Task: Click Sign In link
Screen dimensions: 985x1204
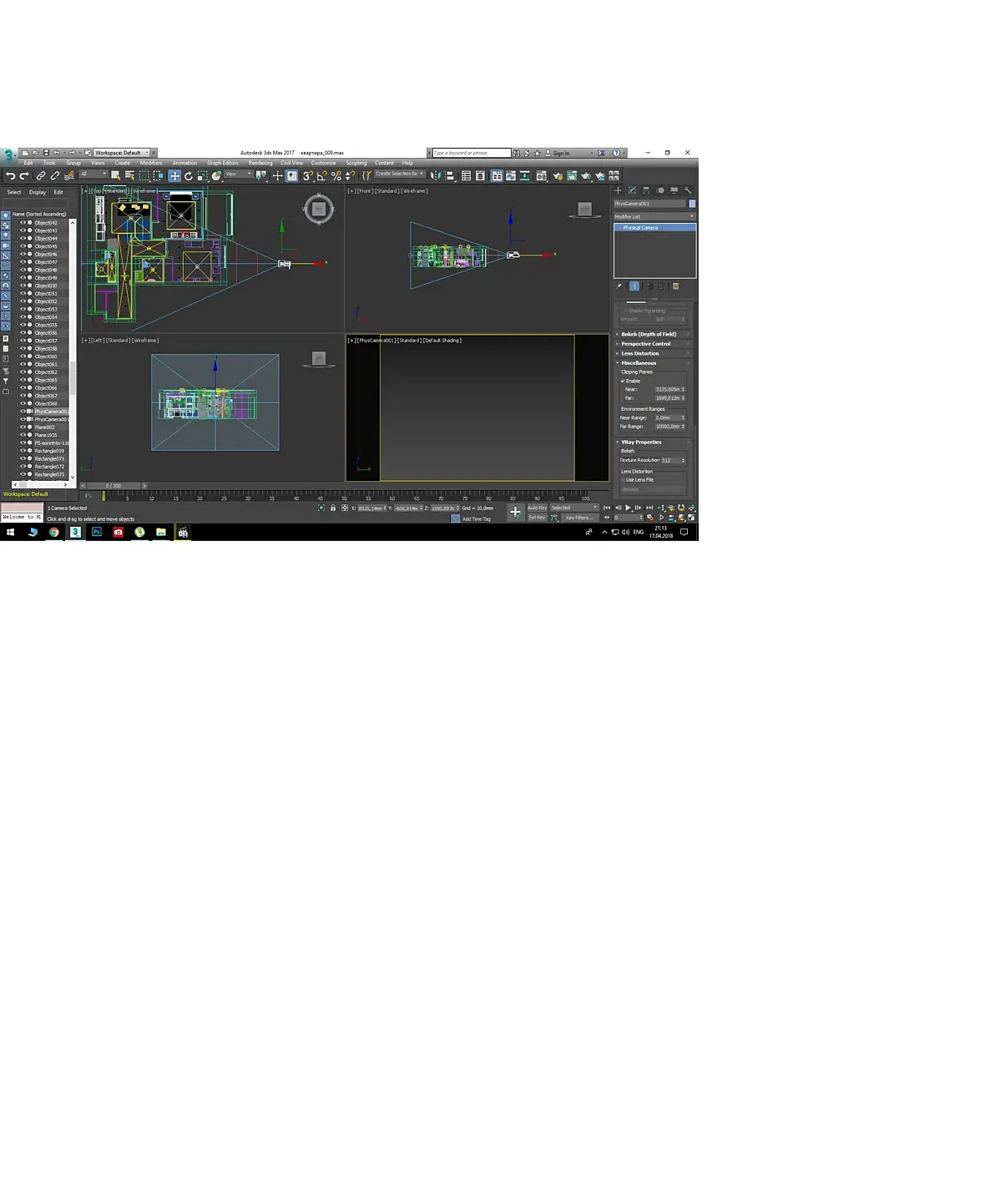Action: click(561, 154)
